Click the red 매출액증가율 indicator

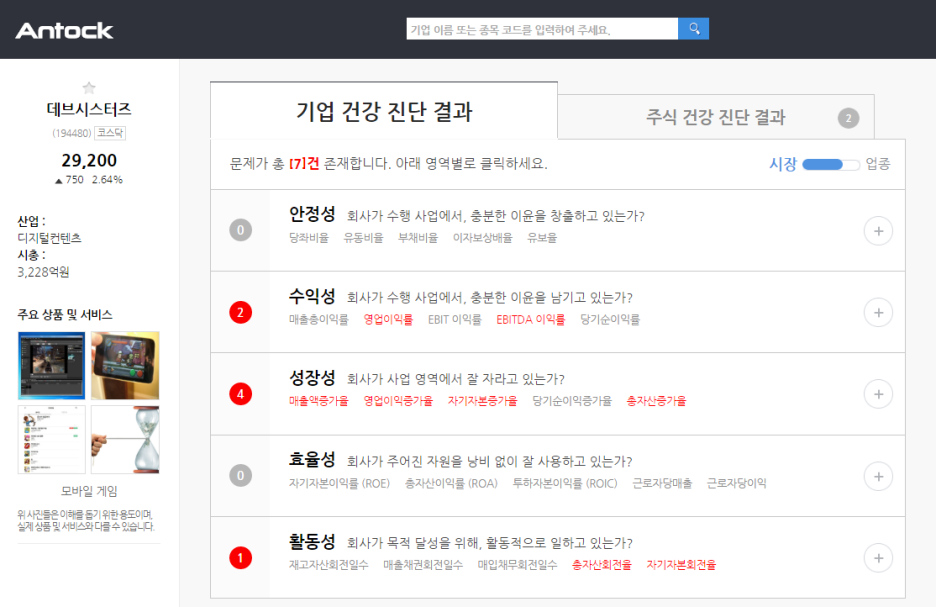point(319,401)
